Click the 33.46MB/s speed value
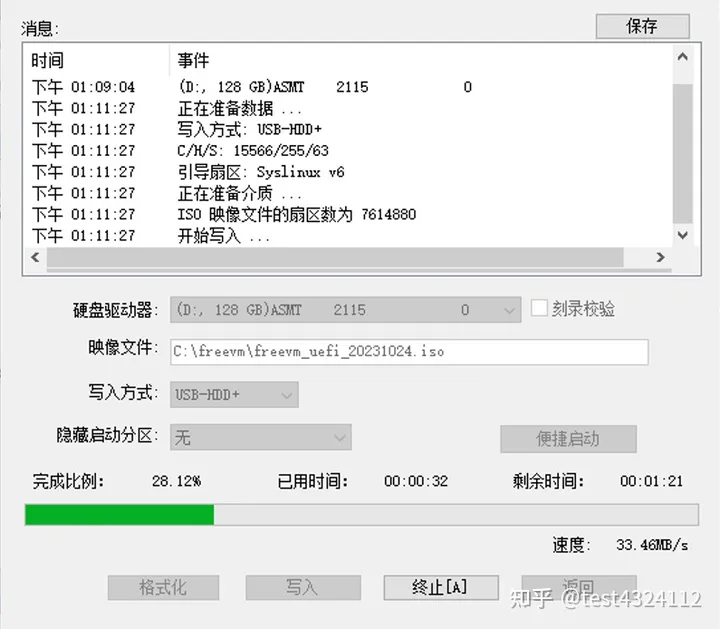This screenshot has height=629, width=720. point(652,545)
